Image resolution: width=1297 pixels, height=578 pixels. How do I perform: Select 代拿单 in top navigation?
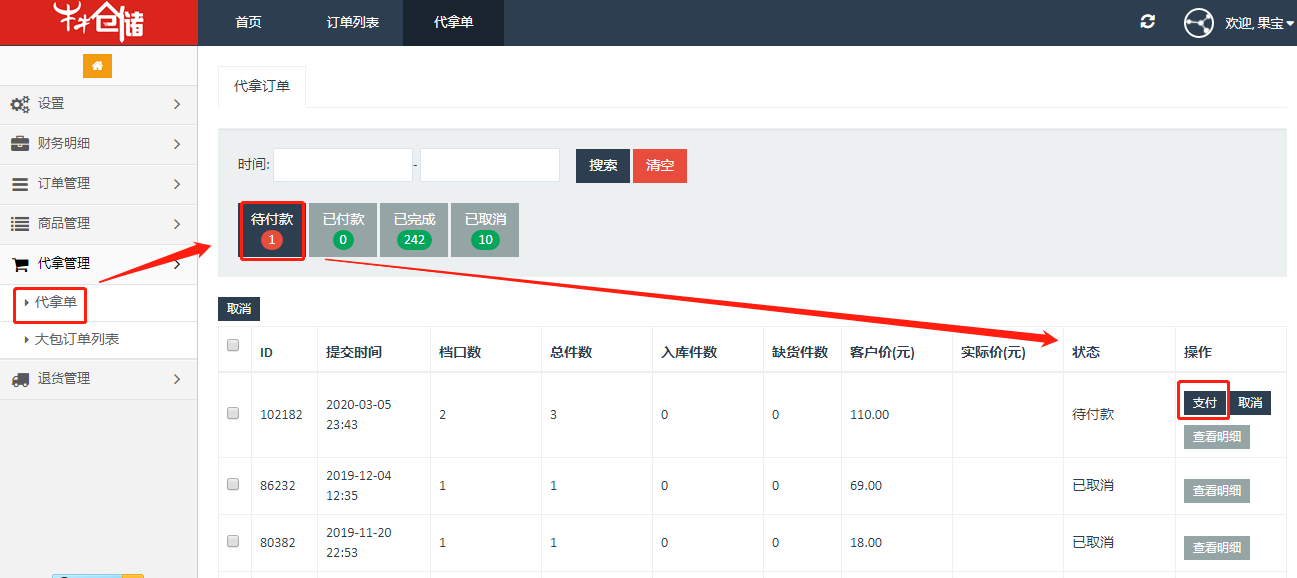pyautogui.click(x=454, y=22)
